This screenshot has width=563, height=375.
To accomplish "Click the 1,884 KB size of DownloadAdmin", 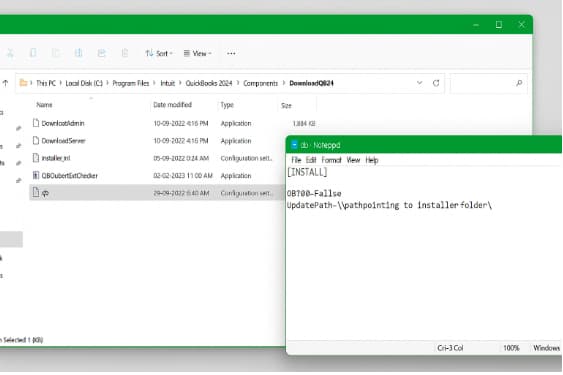I will click(304, 124).
